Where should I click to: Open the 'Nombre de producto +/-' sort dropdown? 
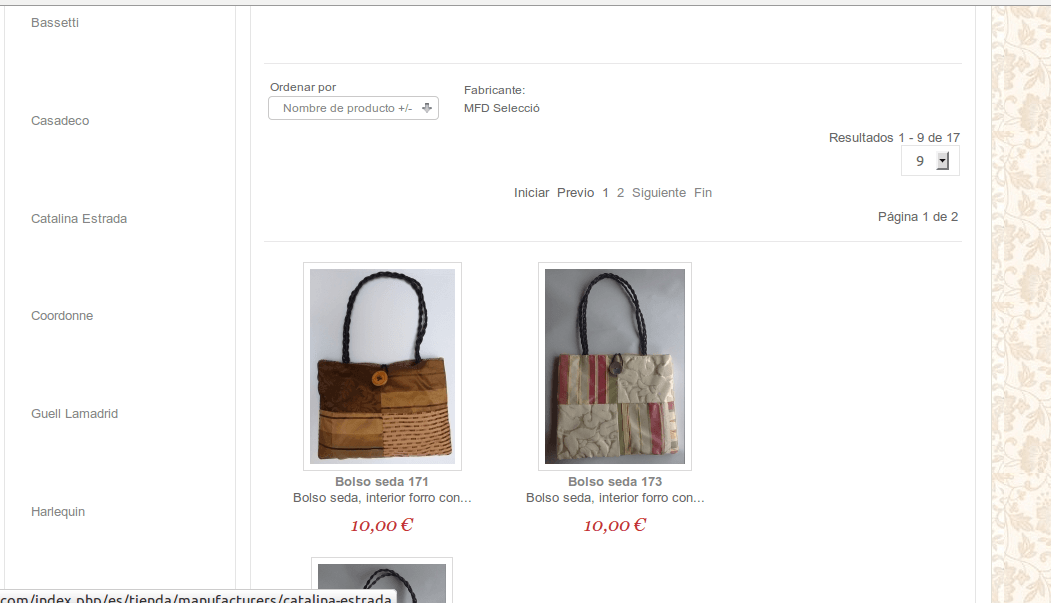[353, 108]
